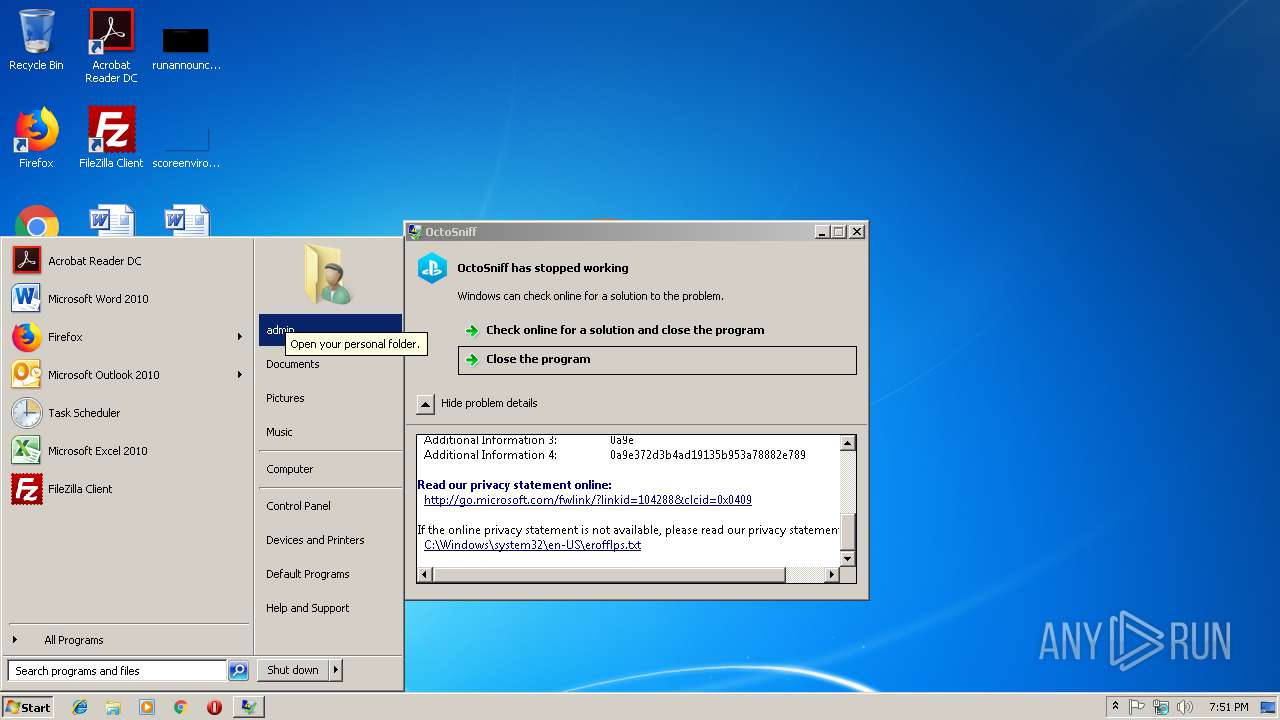Open Default Programs
The width and height of the screenshot is (1280, 720).
click(330, 574)
